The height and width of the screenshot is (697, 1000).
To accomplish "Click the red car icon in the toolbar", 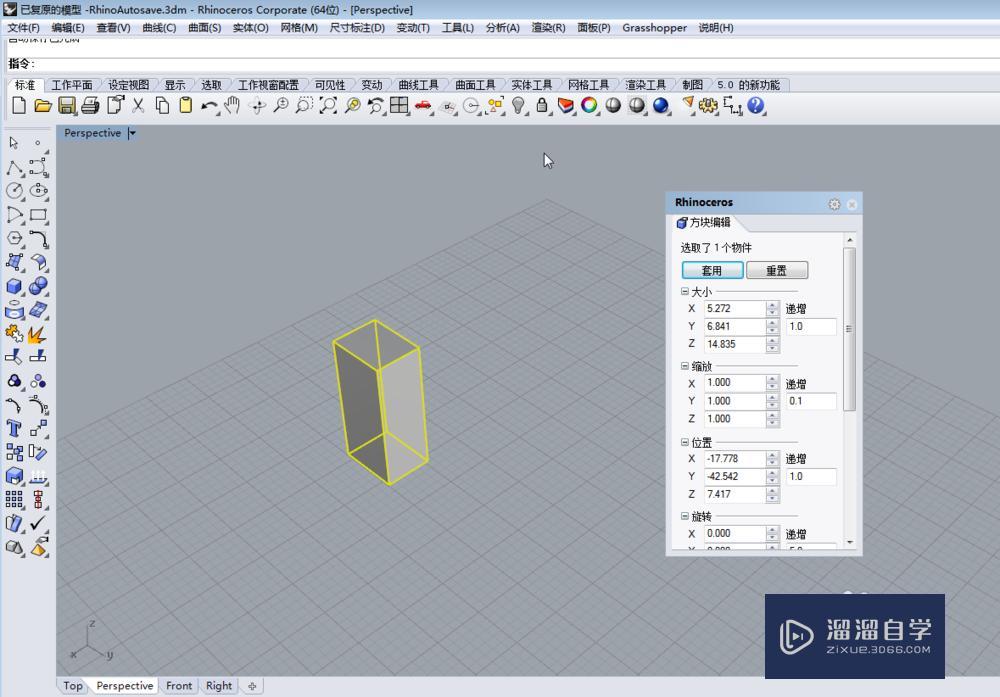I will [423, 106].
